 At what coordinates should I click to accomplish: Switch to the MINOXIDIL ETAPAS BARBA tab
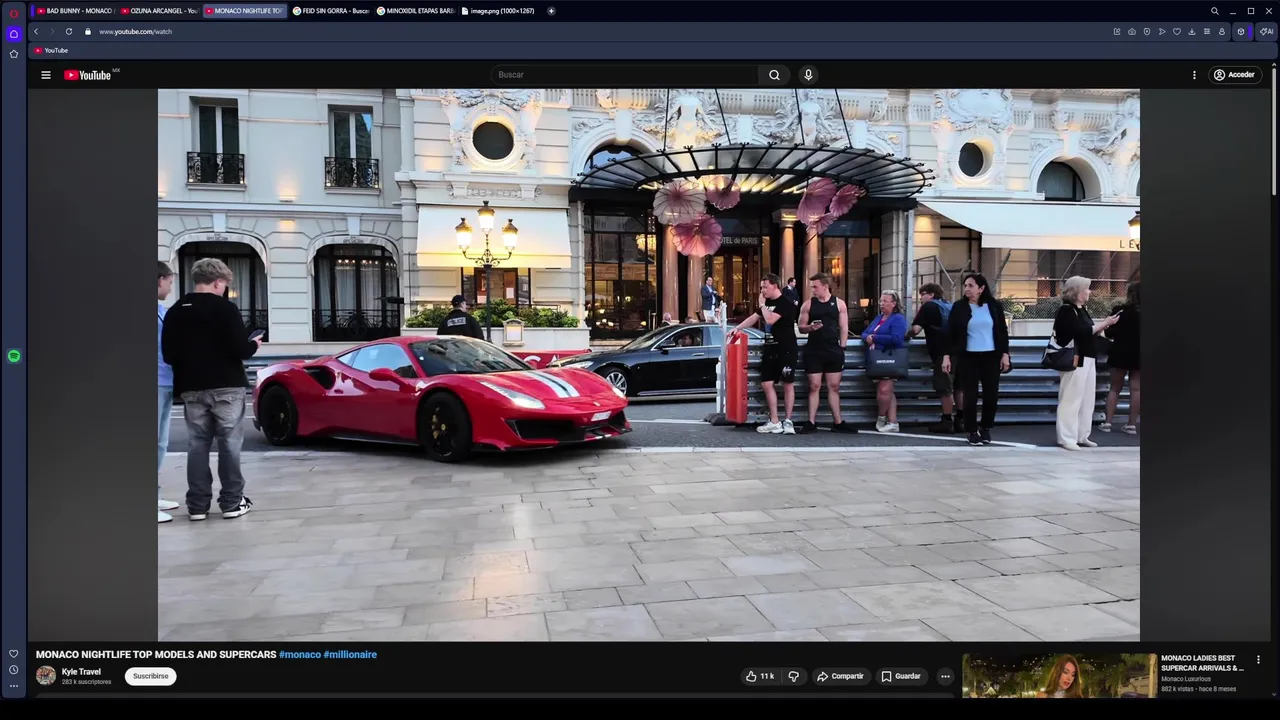pyautogui.click(x=415, y=11)
